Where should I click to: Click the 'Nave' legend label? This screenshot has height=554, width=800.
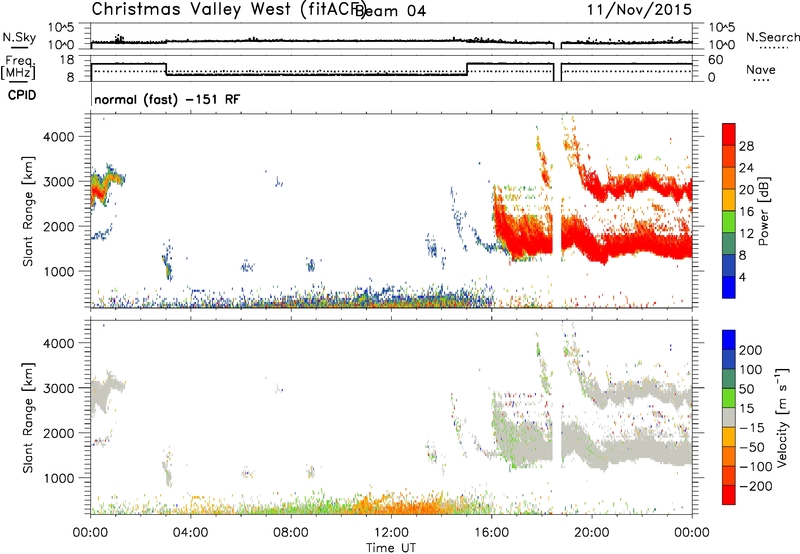point(761,69)
